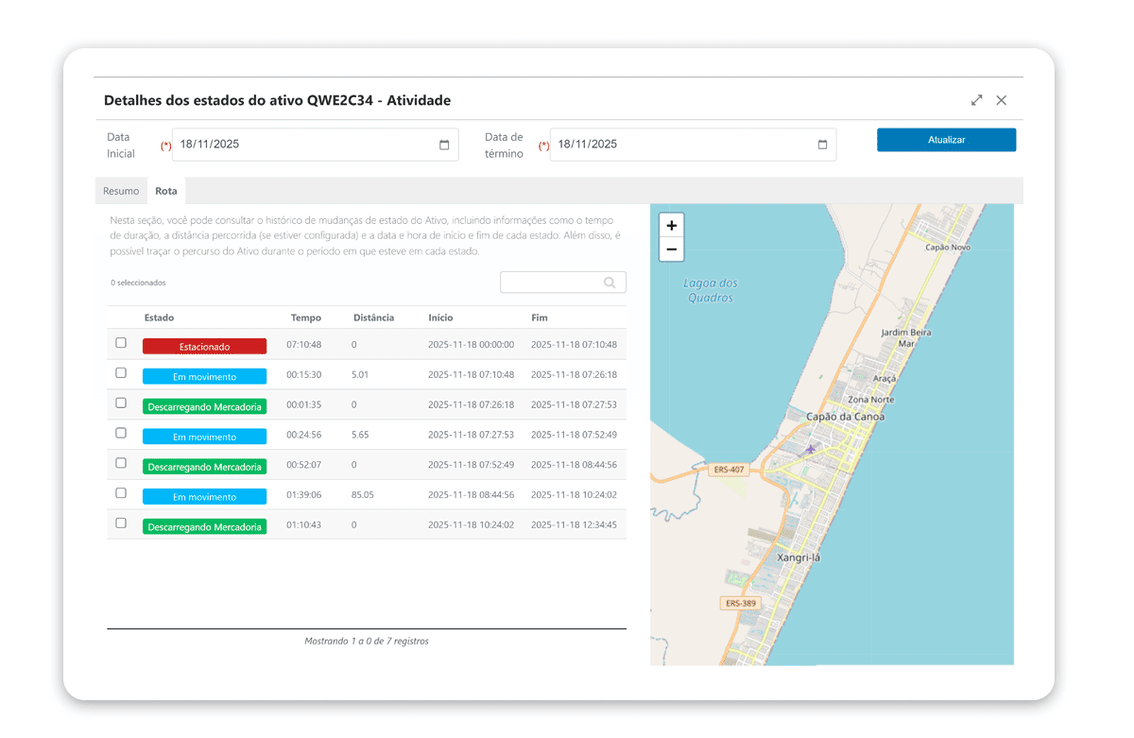The height and width of the screenshot is (738, 1134).
Task: Open the Data Inicial calendar picker
Action: [x=444, y=144]
